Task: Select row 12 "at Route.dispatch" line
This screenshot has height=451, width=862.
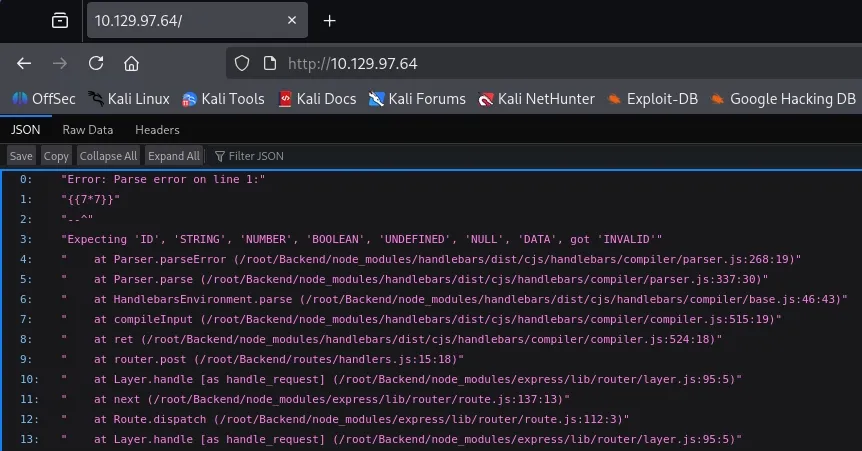Action: 345,419
